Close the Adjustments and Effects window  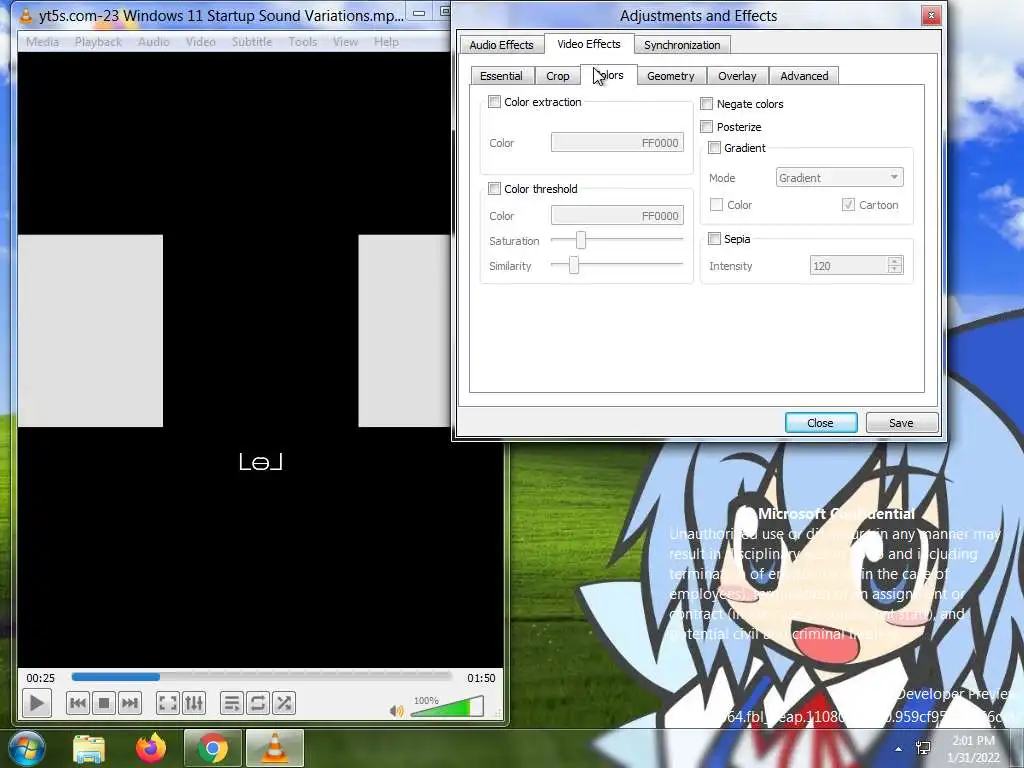pos(931,15)
